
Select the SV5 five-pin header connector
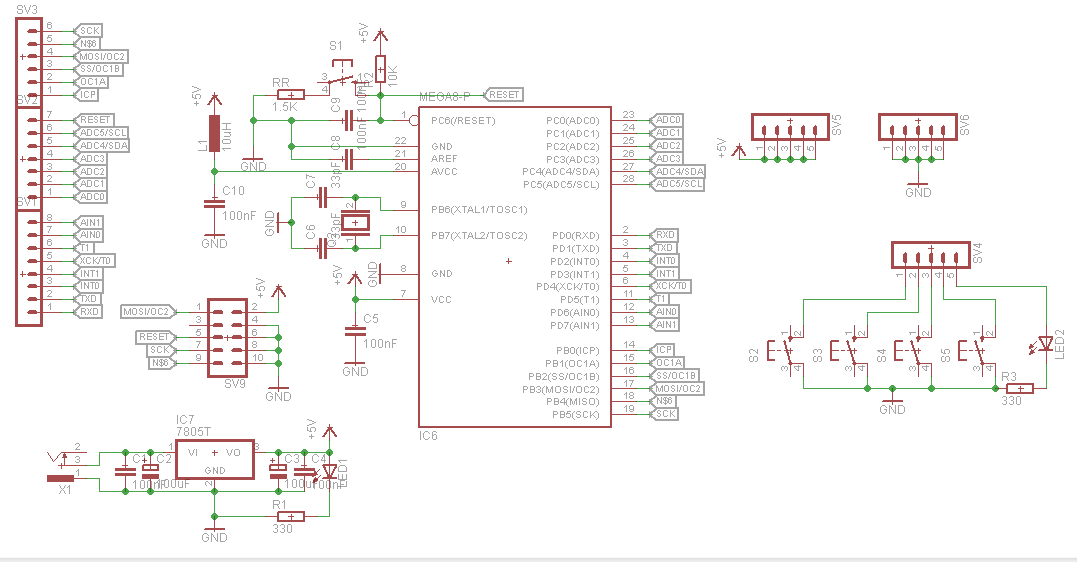[x=791, y=127]
